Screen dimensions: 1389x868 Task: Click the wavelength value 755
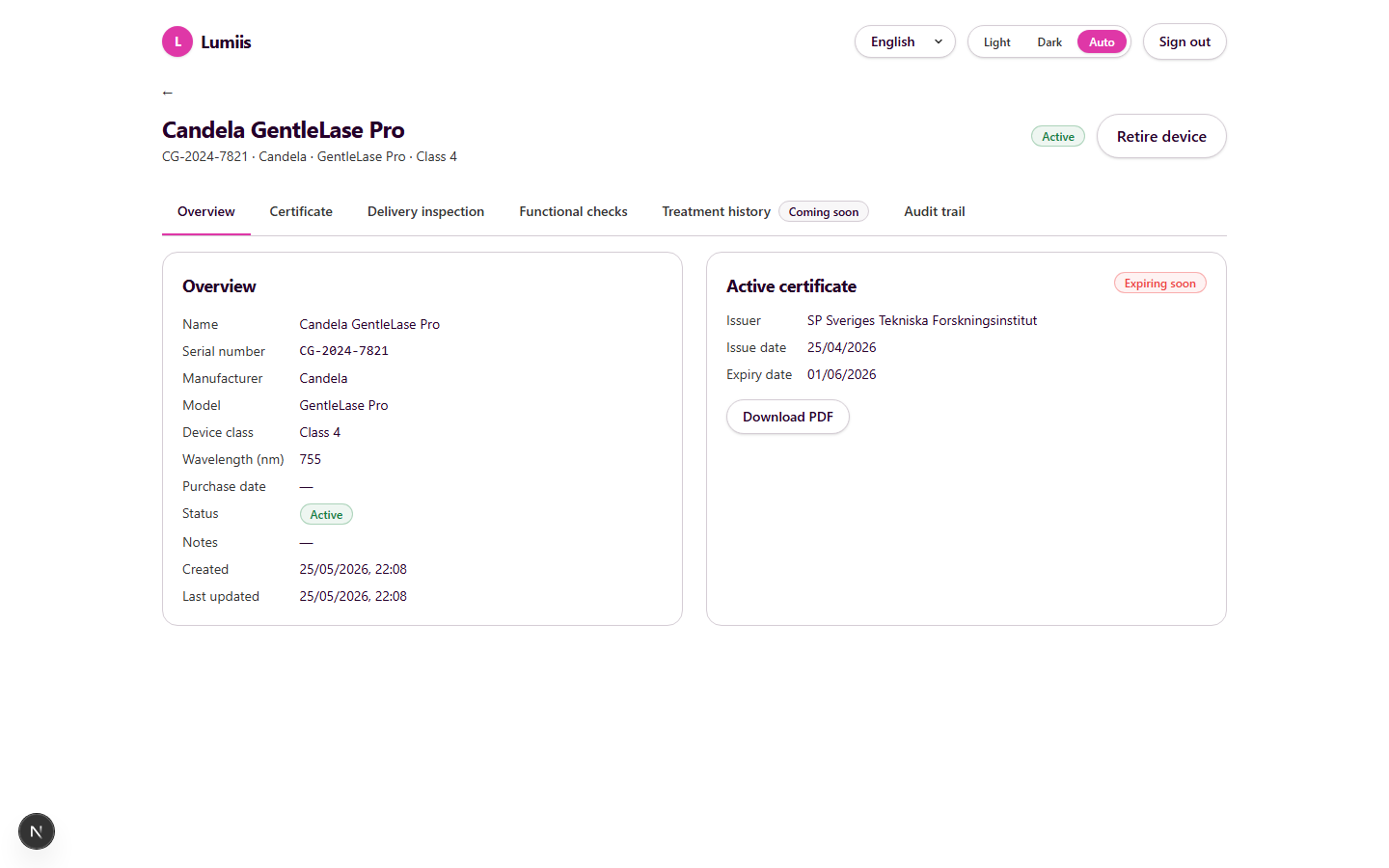point(311,459)
